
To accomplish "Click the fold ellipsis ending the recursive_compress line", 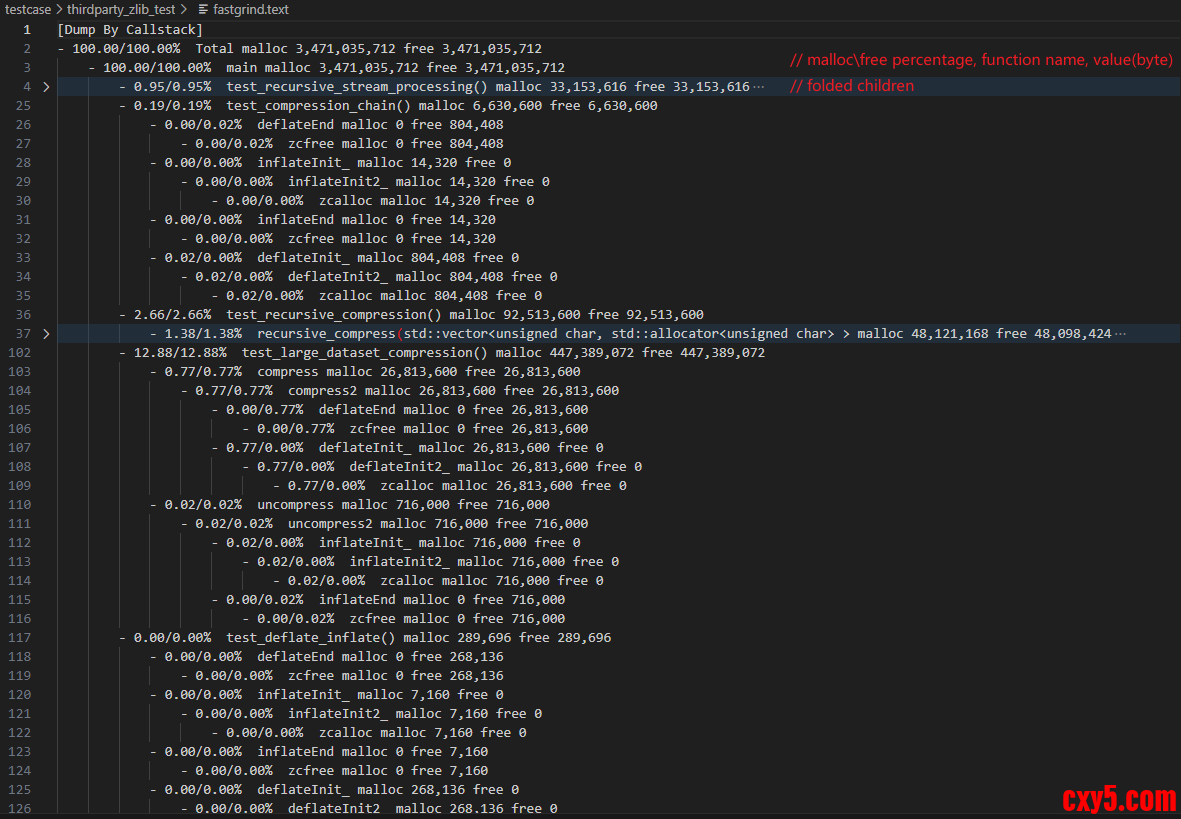I will coord(1119,333).
